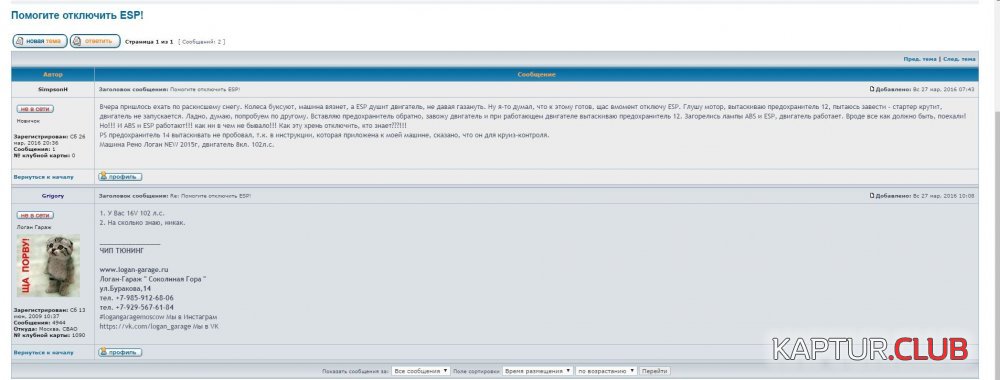Click 'Вернуться к началу' under Grigory's post
1000x380 pixels.
pos(43,353)
